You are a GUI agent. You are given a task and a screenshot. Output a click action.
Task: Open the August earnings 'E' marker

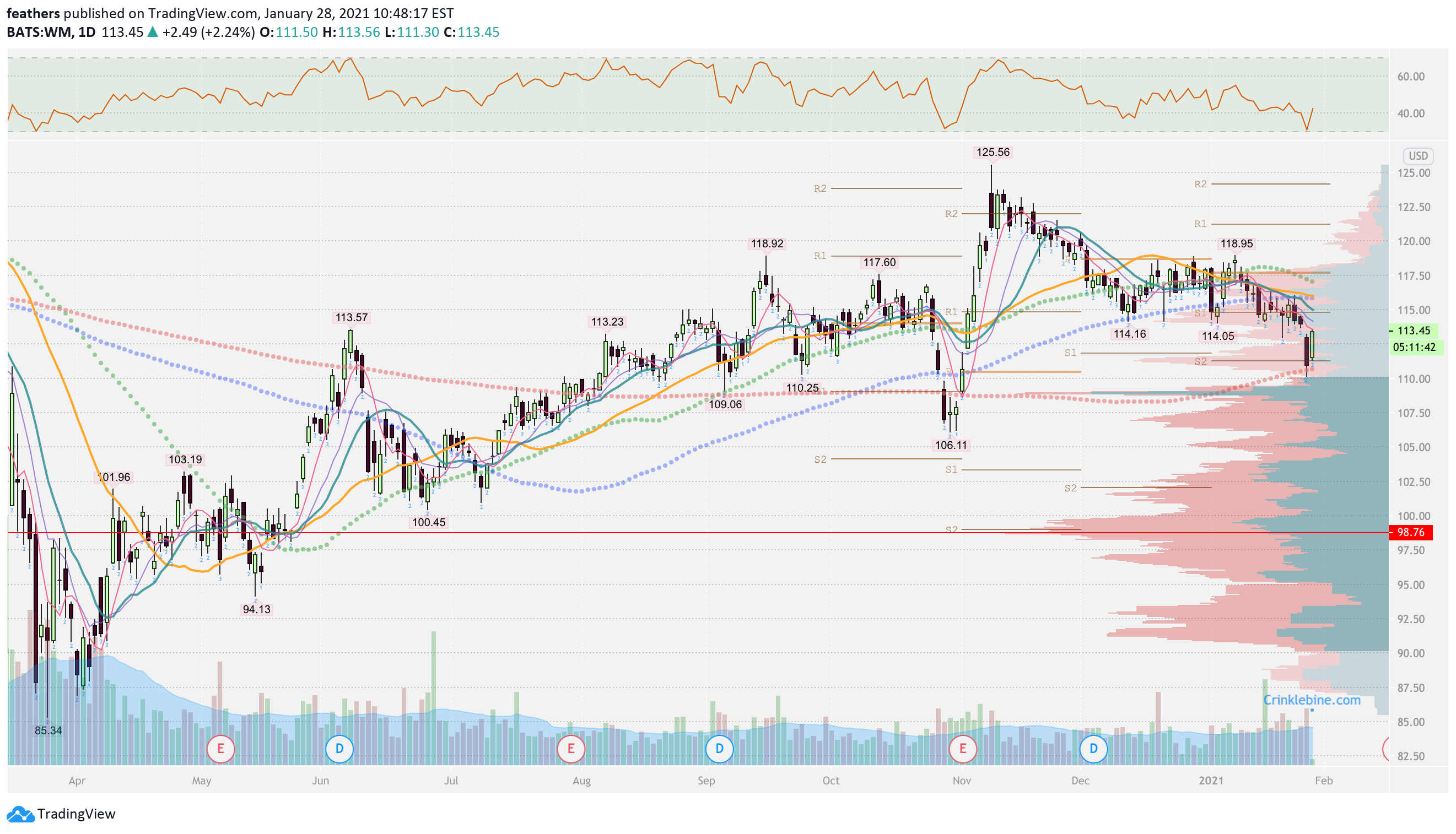571,749
